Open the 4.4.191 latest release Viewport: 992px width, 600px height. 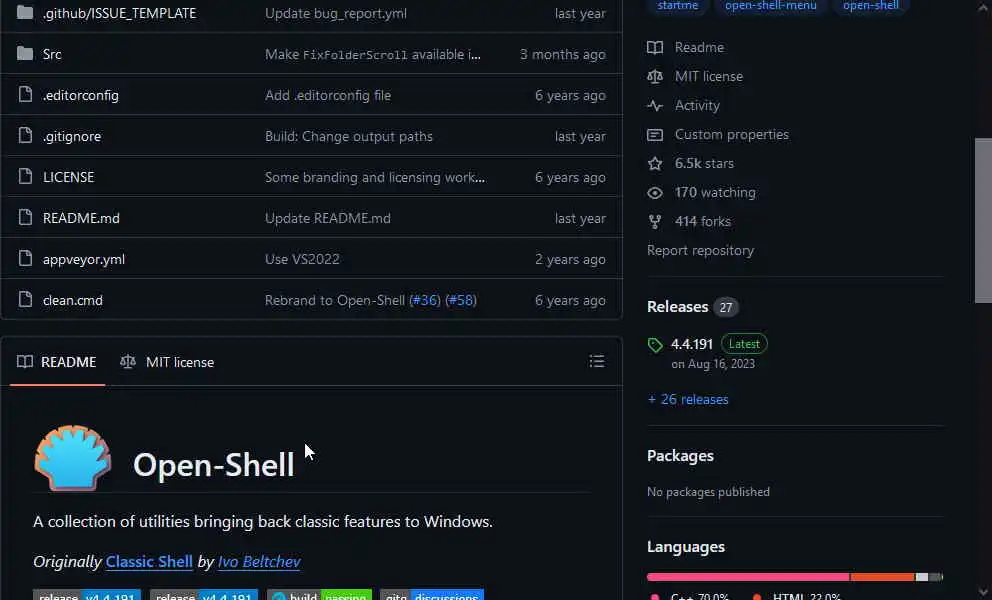691,344
